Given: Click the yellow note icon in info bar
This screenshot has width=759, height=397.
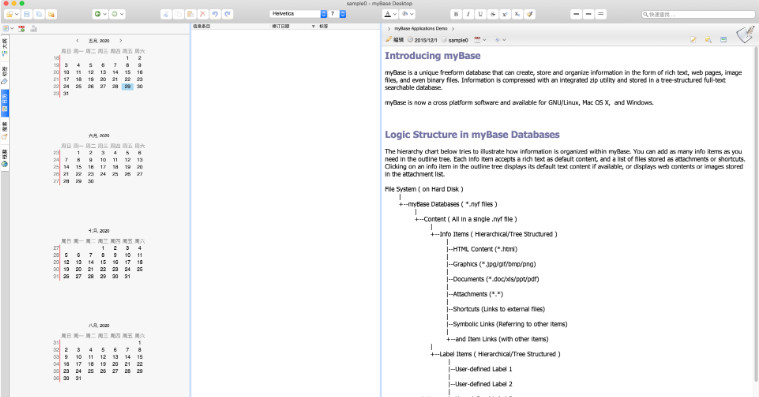Looking at the screenshot, I should coord(693,40).
